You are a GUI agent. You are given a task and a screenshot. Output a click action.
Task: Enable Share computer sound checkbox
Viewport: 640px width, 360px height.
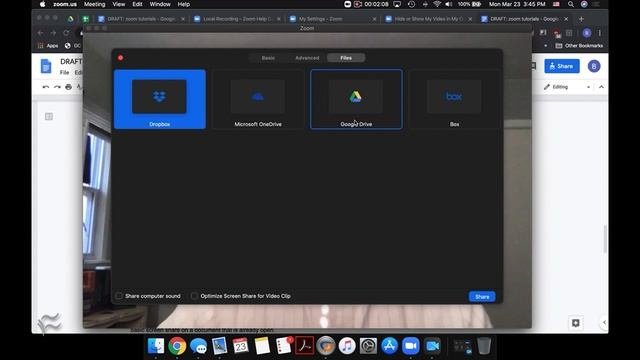coord(119,296)
